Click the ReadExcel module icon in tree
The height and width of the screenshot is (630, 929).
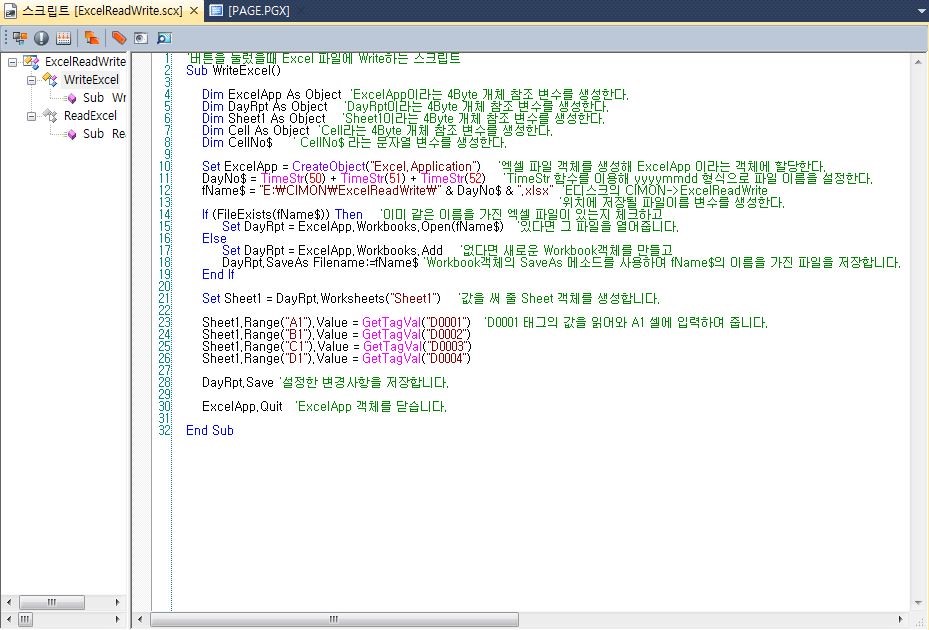click(50, 116)
